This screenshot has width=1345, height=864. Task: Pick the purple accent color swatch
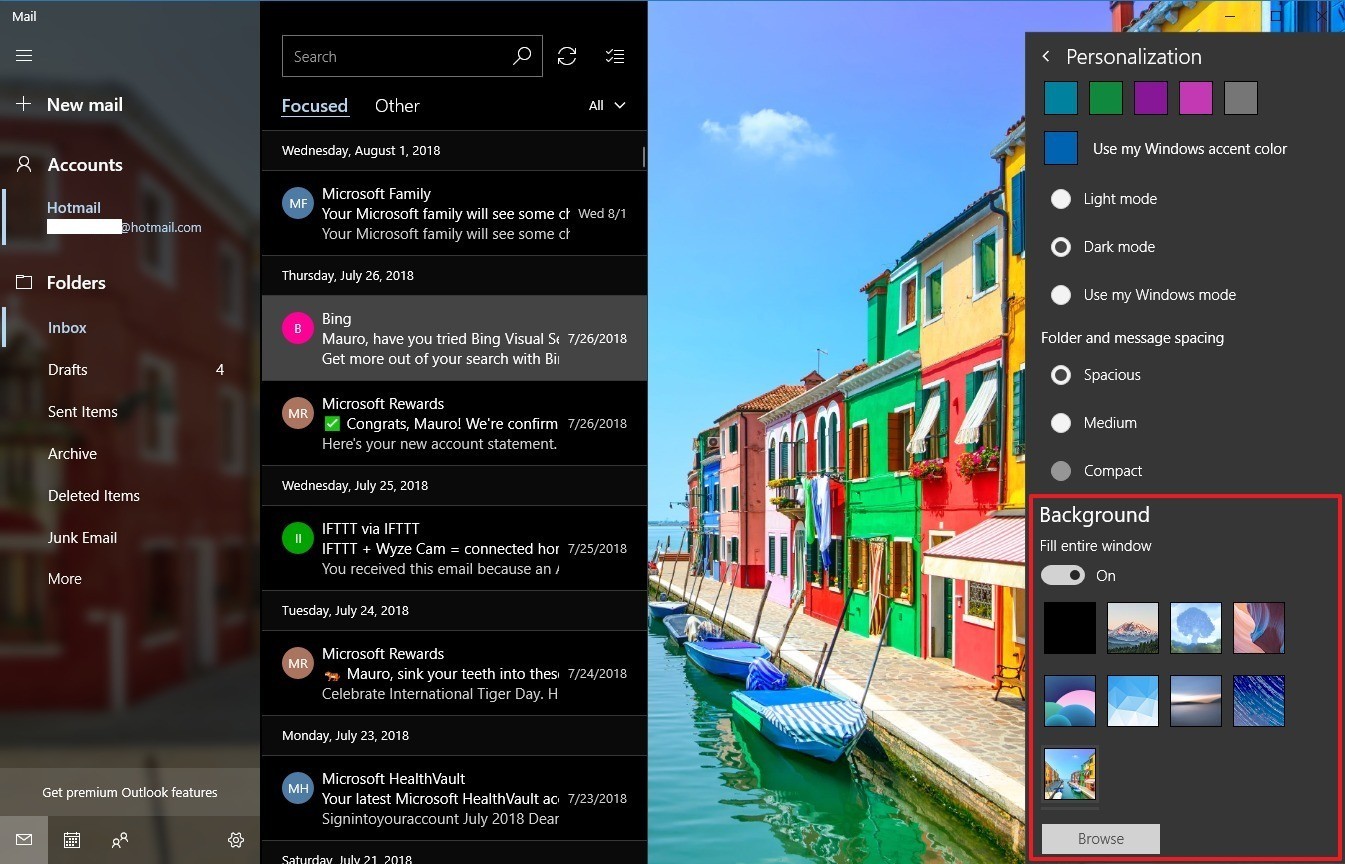[1150, 97]
